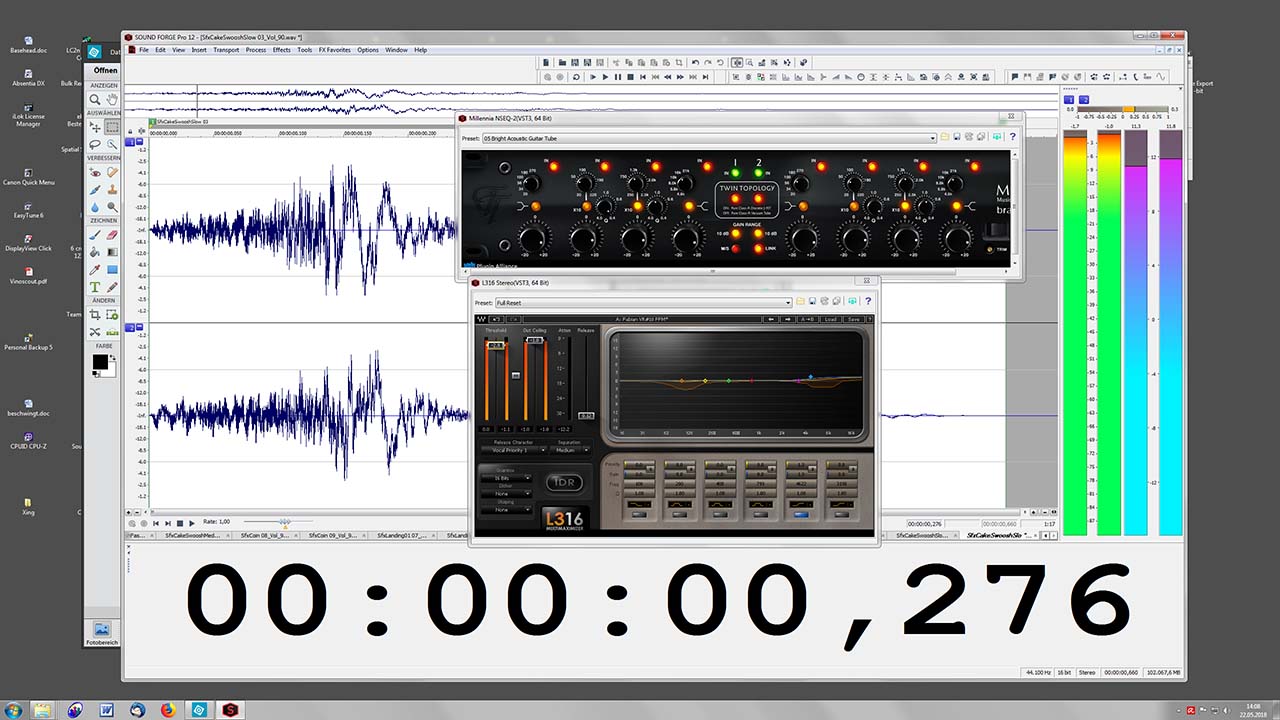Toggle the fifth band enable button in L316
The image size is (1280, 720).
pos(801,515)
